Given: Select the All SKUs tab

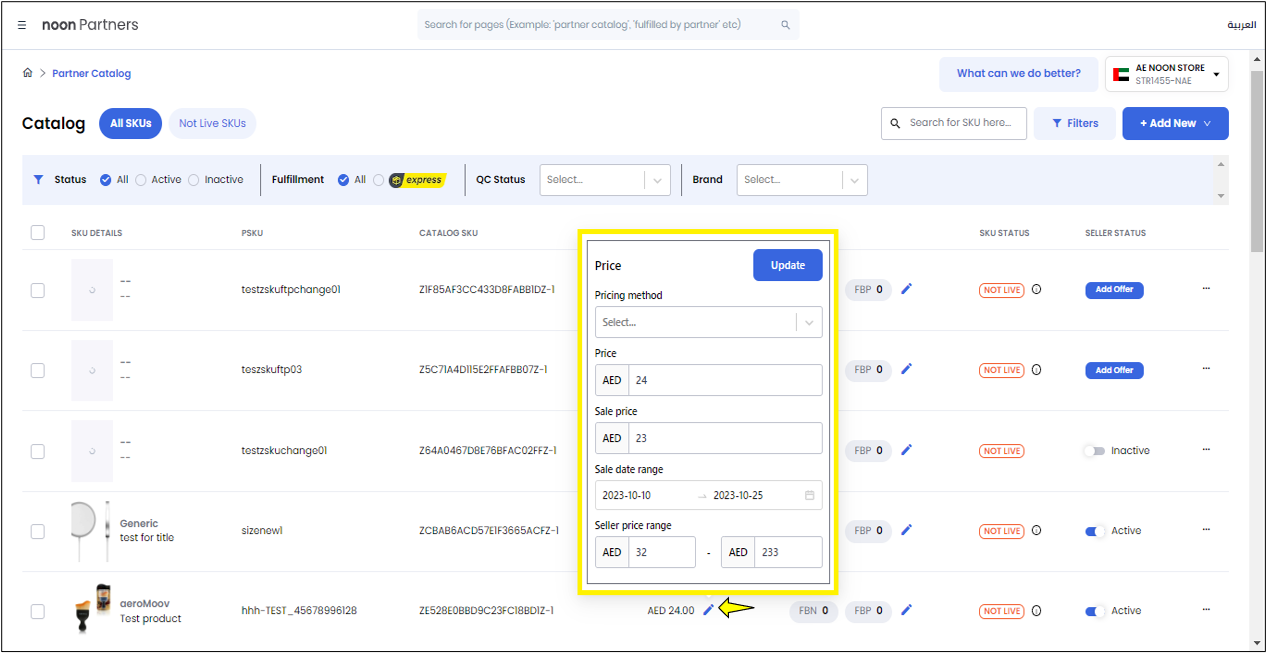Looking at the screenshot, I should pos(131,123).
